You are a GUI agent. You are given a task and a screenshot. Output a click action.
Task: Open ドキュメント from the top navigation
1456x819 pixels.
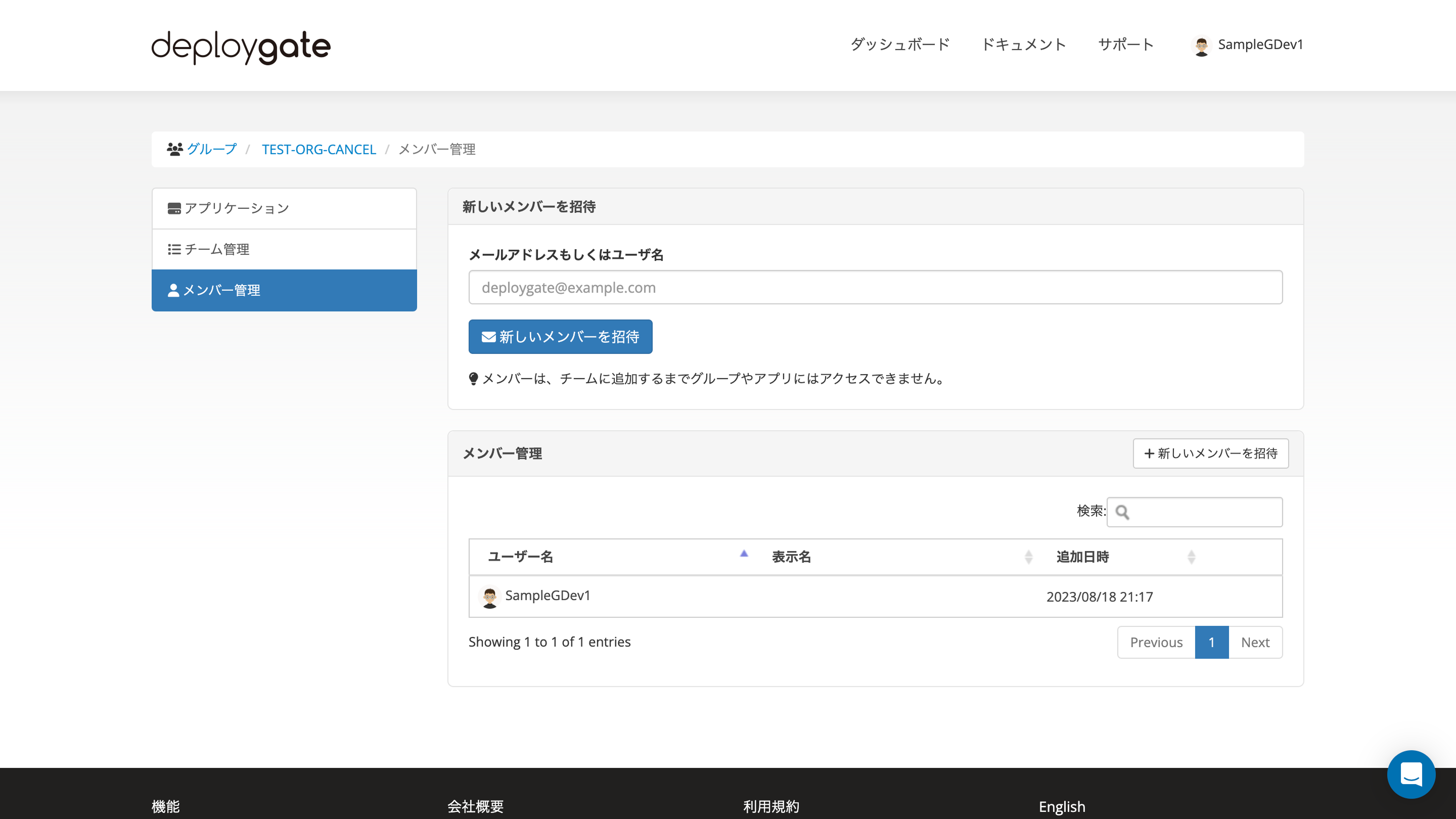click(x=1024, y=44)
